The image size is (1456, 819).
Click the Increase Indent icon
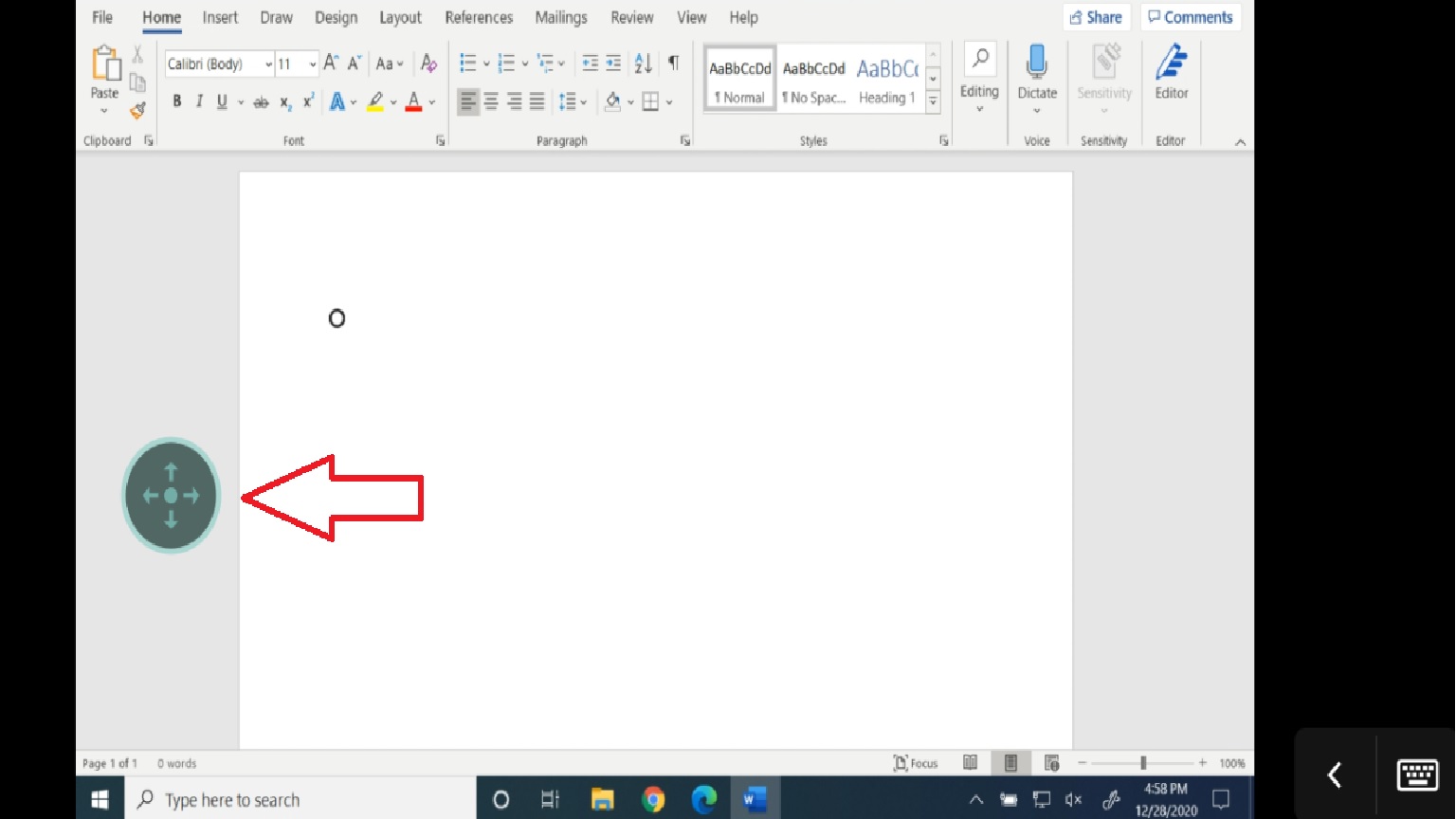tap(613, 64)
